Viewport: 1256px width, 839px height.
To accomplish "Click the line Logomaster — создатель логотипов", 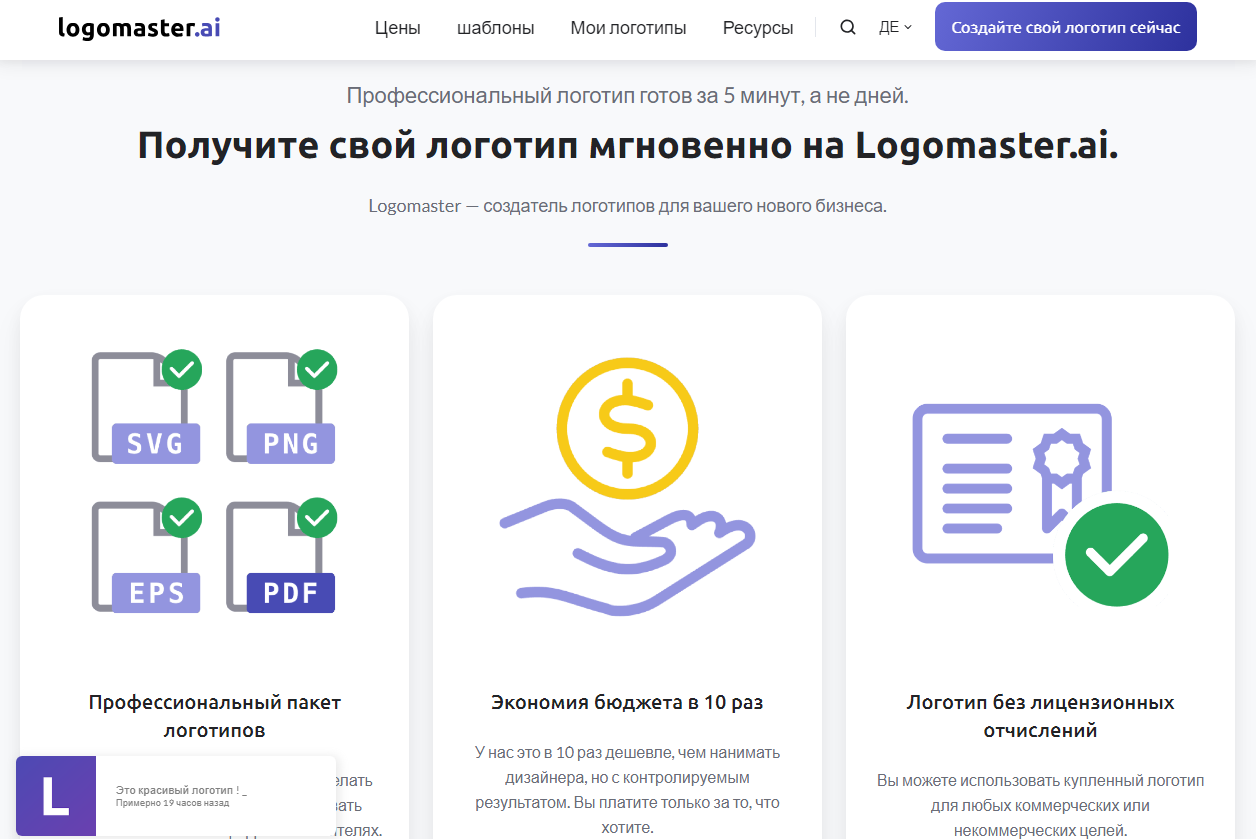I will [628, 206].
